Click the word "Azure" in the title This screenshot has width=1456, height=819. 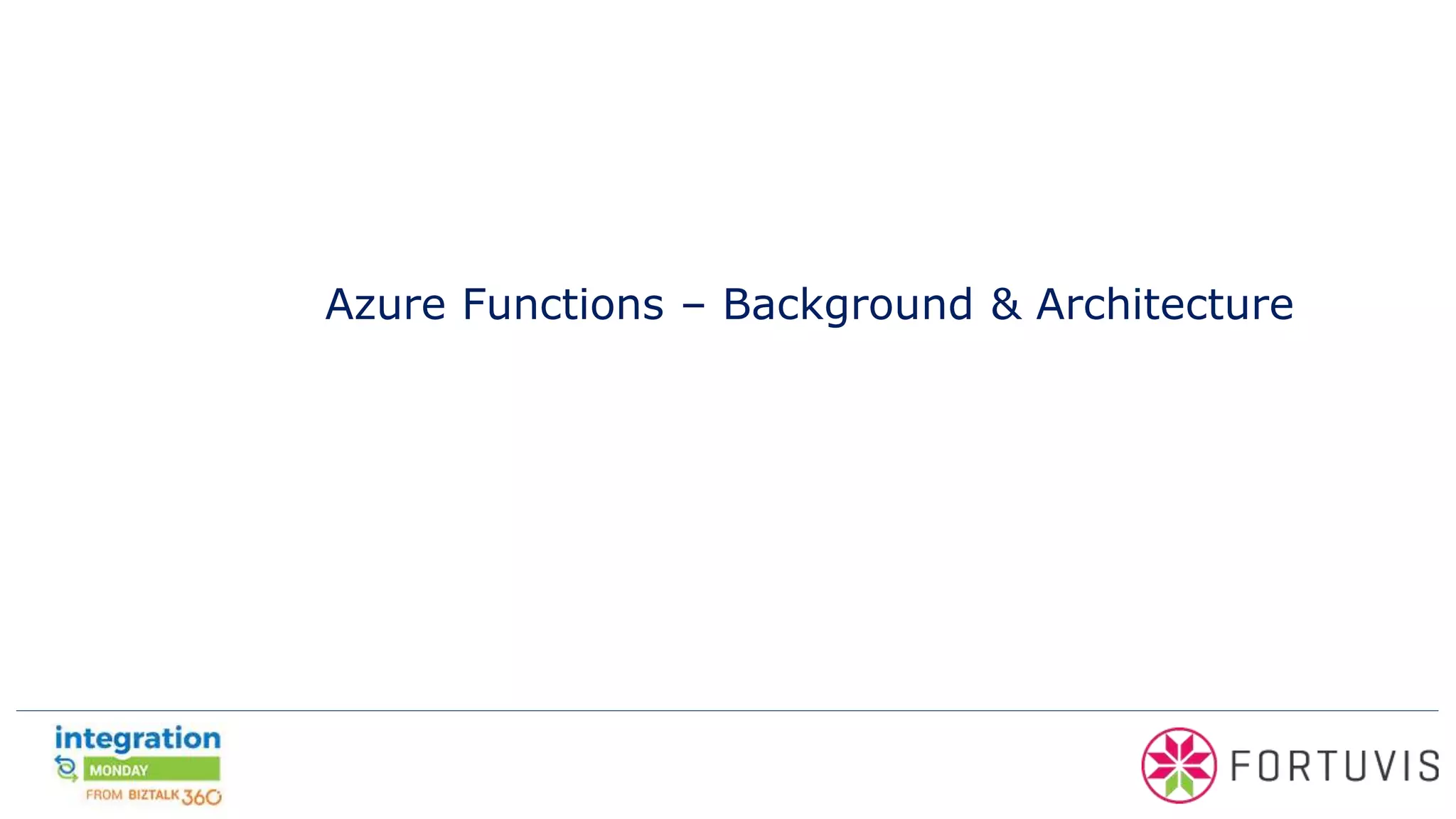(385, 304)
